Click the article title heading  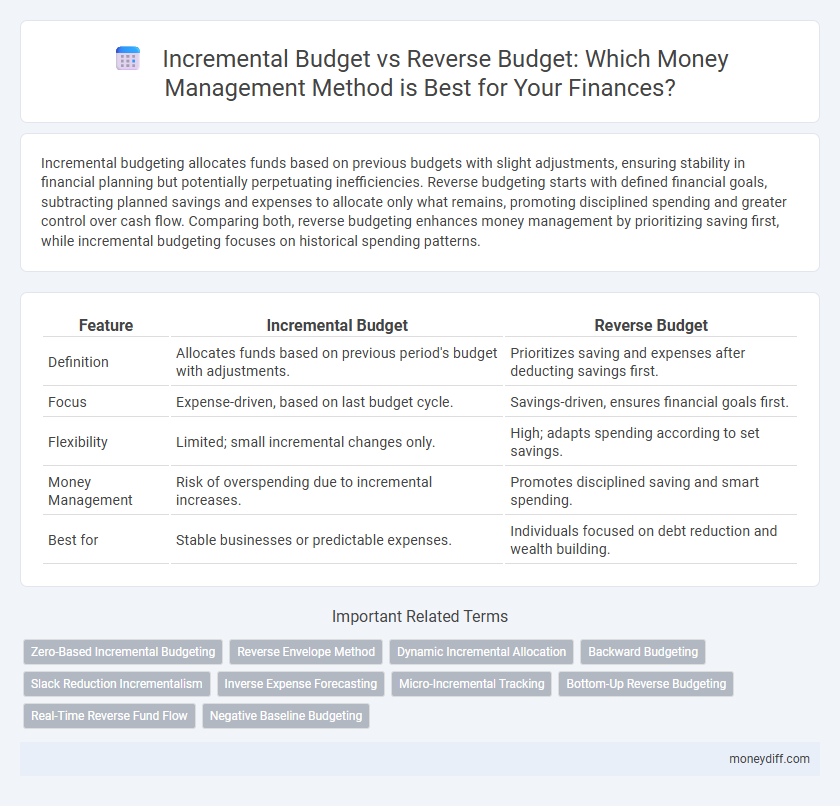pos(447,73)
